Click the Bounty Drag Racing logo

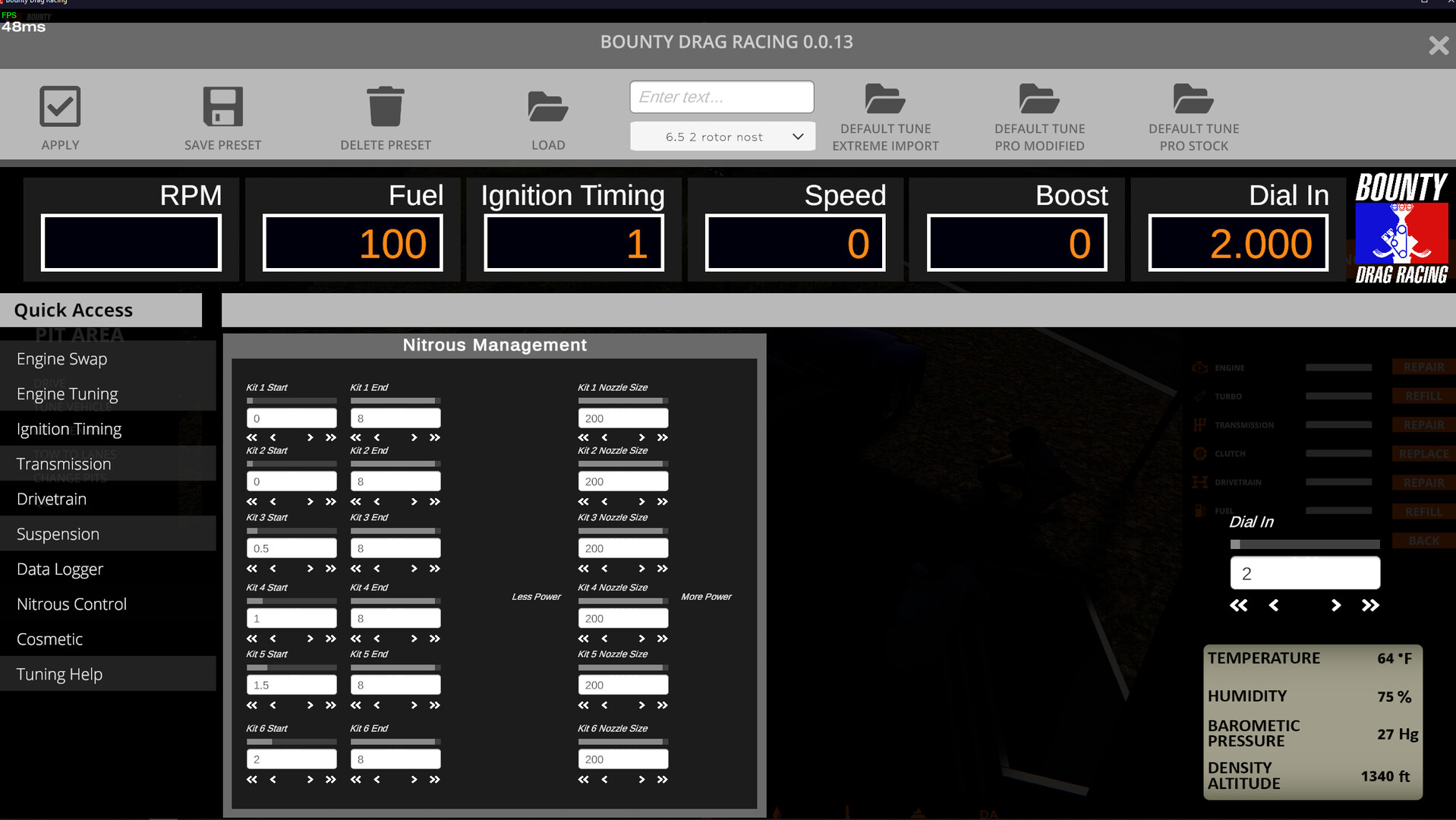coord(1401,228)
